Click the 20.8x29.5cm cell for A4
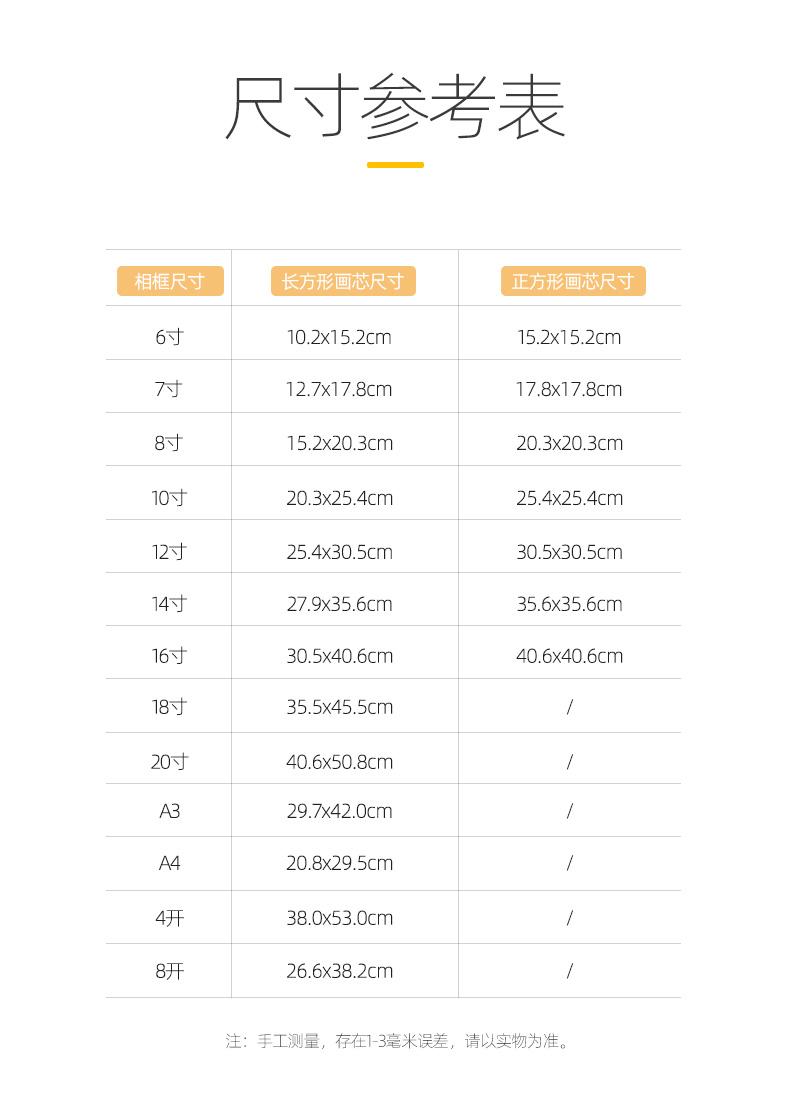 [339, 863]
